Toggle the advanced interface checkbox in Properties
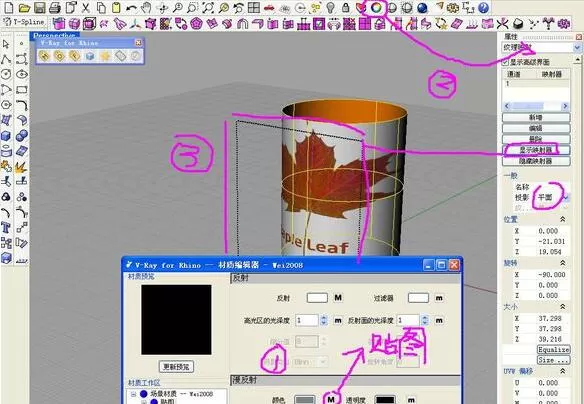Viewport: 584px width, 404px height. (x=505, y=62)
